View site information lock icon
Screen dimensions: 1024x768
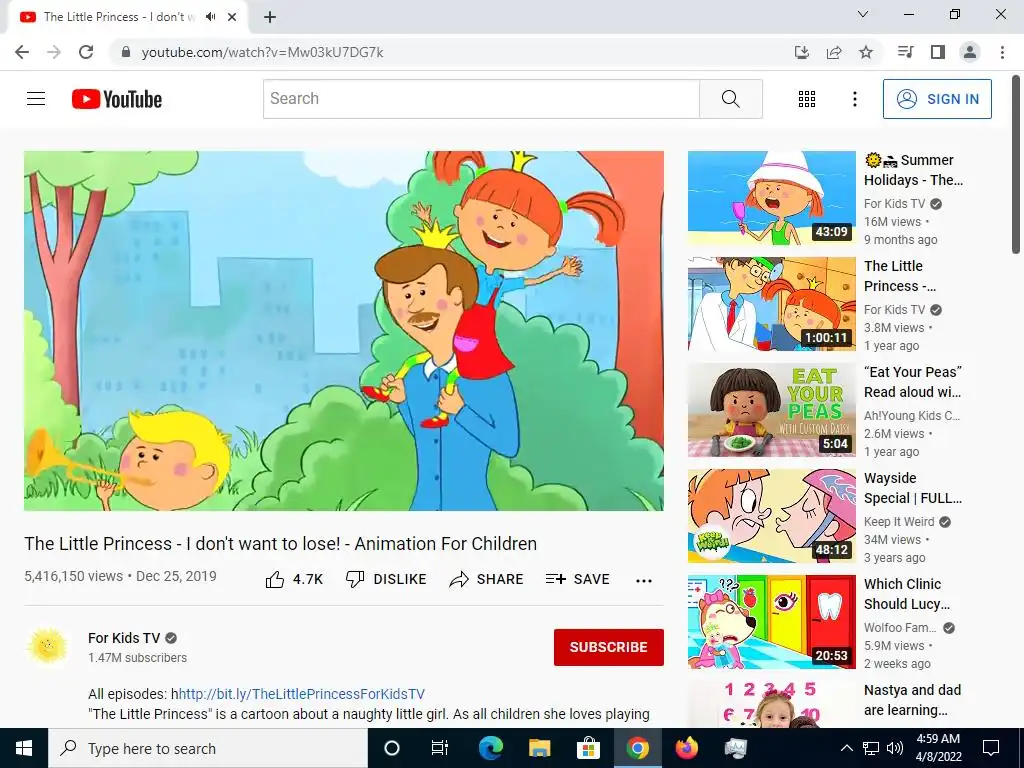(126, 52)
